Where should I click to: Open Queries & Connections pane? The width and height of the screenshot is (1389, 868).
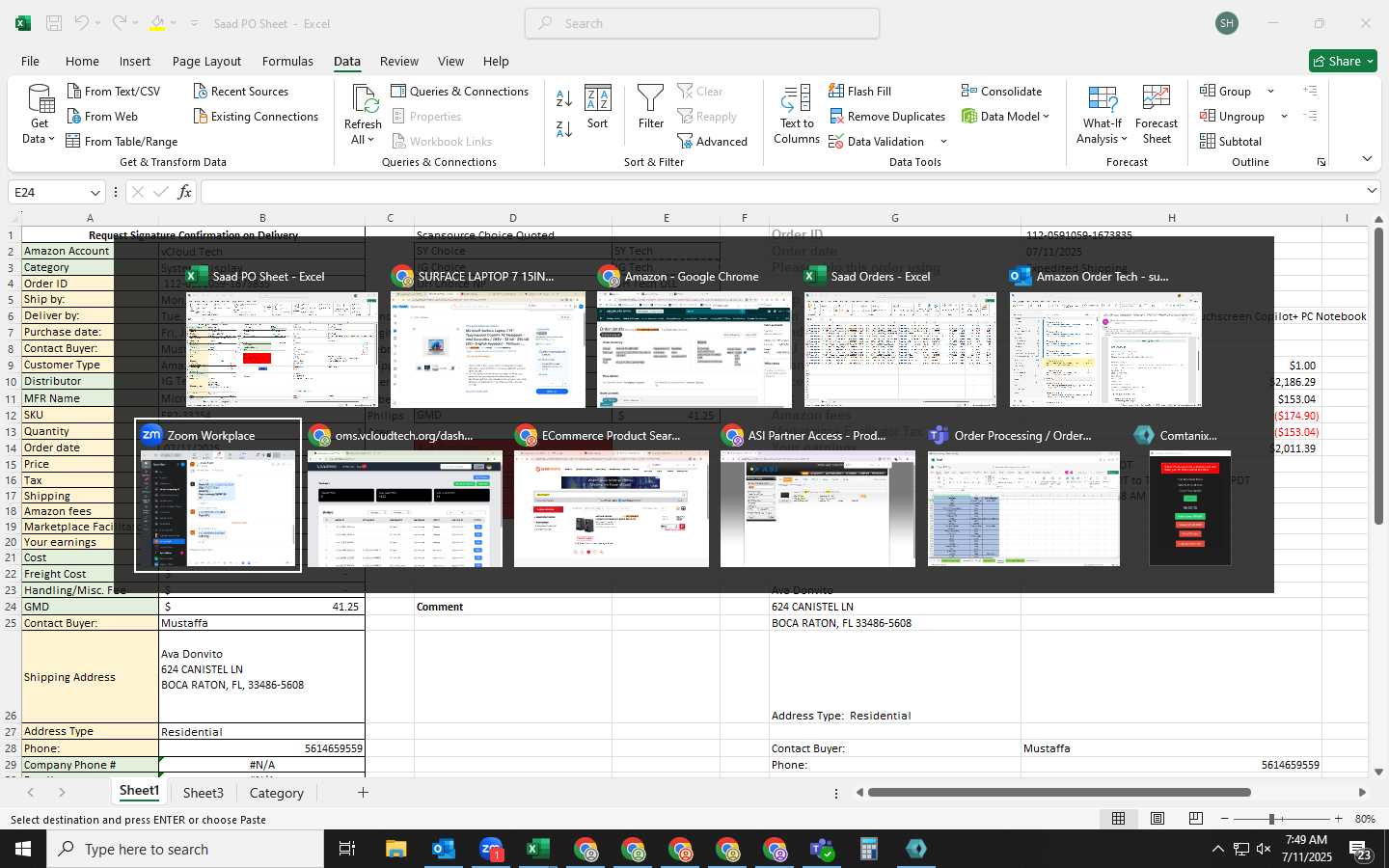coord(460,91)
